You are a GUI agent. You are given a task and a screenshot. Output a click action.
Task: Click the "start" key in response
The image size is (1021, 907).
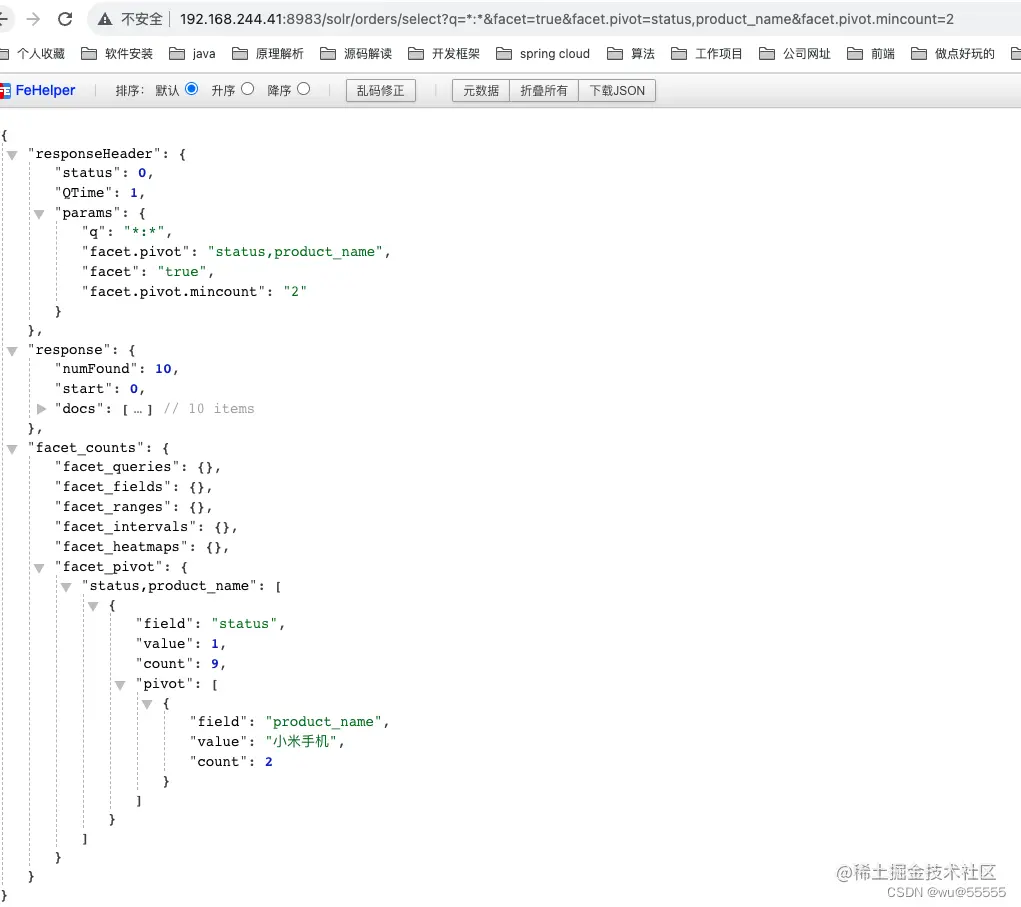pyautogui.click(x=83, y=389)
